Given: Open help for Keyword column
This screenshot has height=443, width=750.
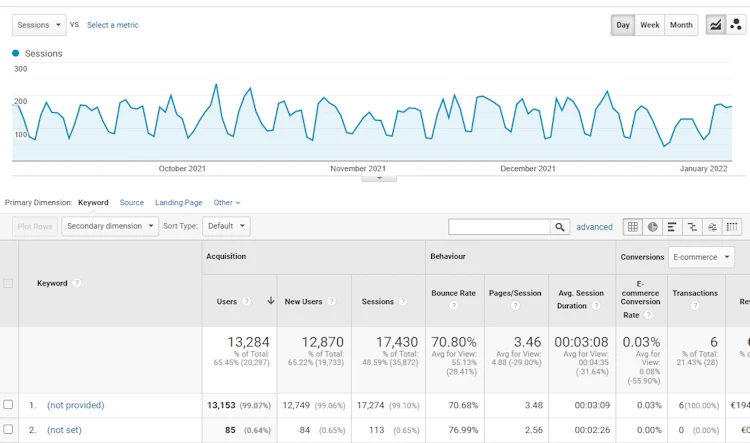Looking at the screenshot, I should pyautogui.click(x=77, y=283).
